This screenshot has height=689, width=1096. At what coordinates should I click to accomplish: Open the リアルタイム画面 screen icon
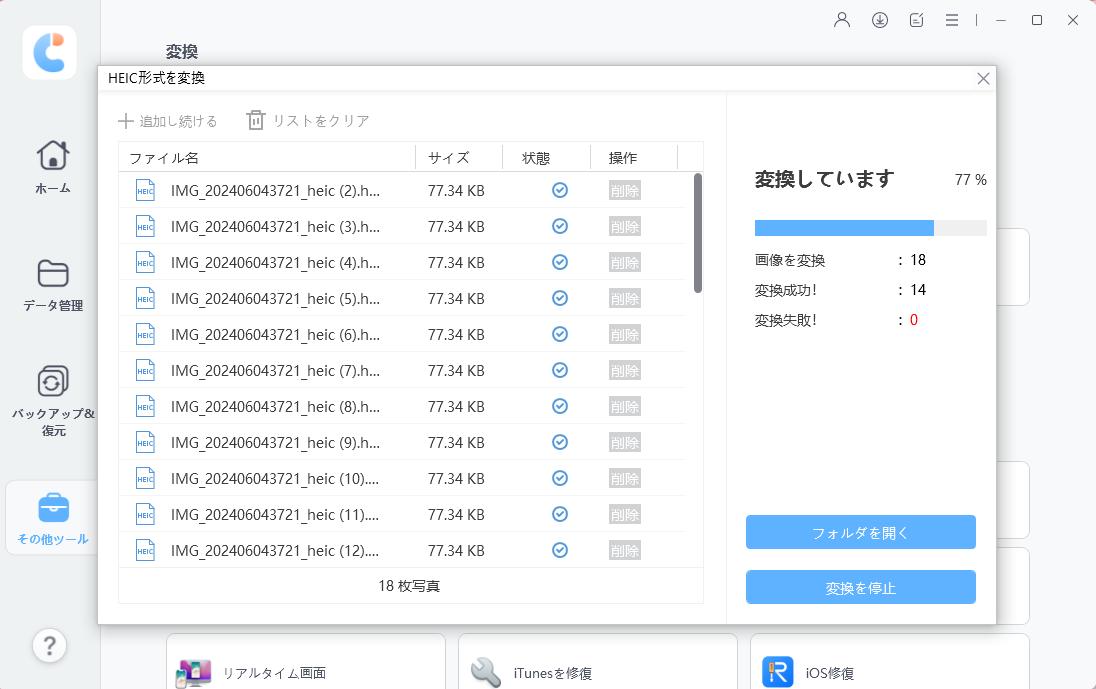tap(196, 671)
